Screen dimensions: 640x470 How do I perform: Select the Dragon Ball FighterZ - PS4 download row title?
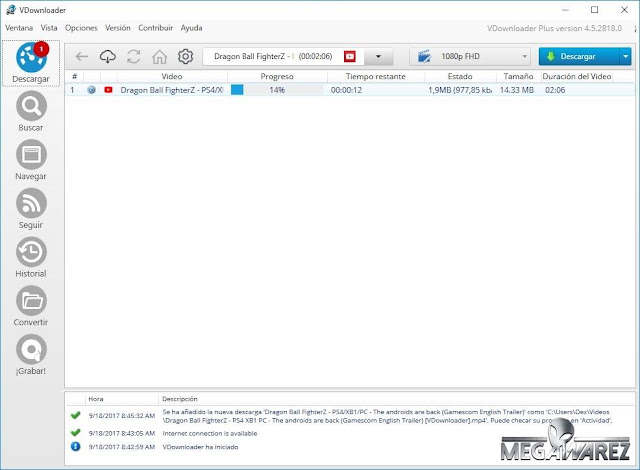pos(172,90)
